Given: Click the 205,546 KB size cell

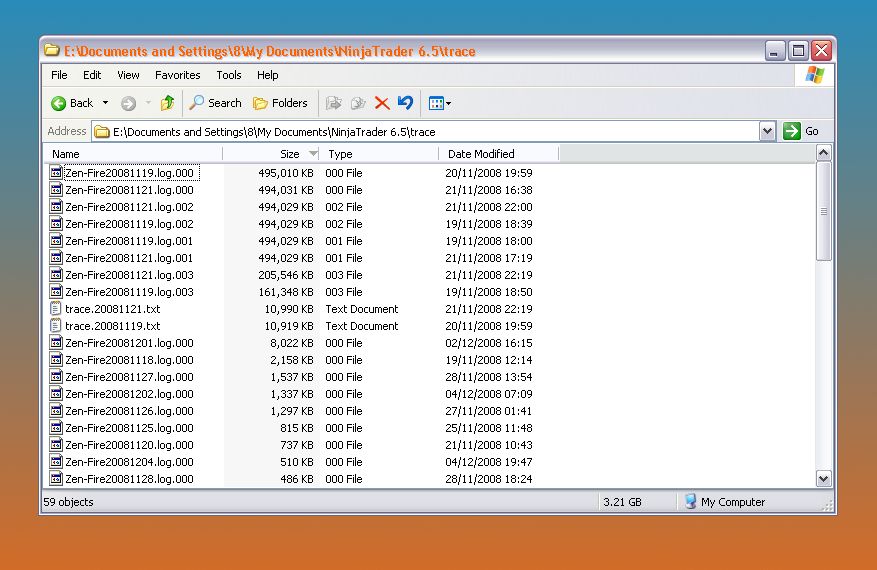Looking at the screenshot, I should tap(286, 275).
